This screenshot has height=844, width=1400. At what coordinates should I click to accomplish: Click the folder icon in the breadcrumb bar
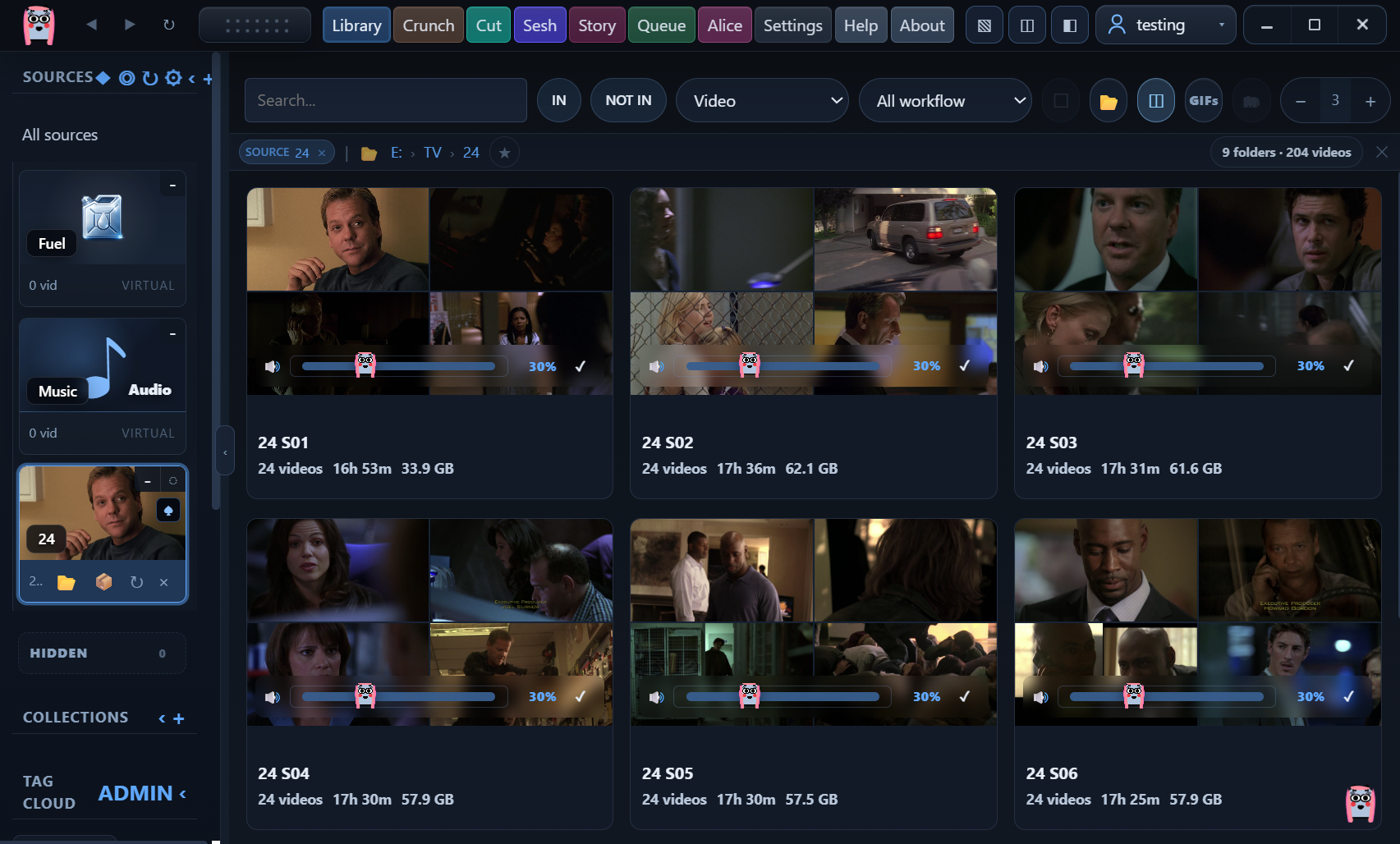370,154
